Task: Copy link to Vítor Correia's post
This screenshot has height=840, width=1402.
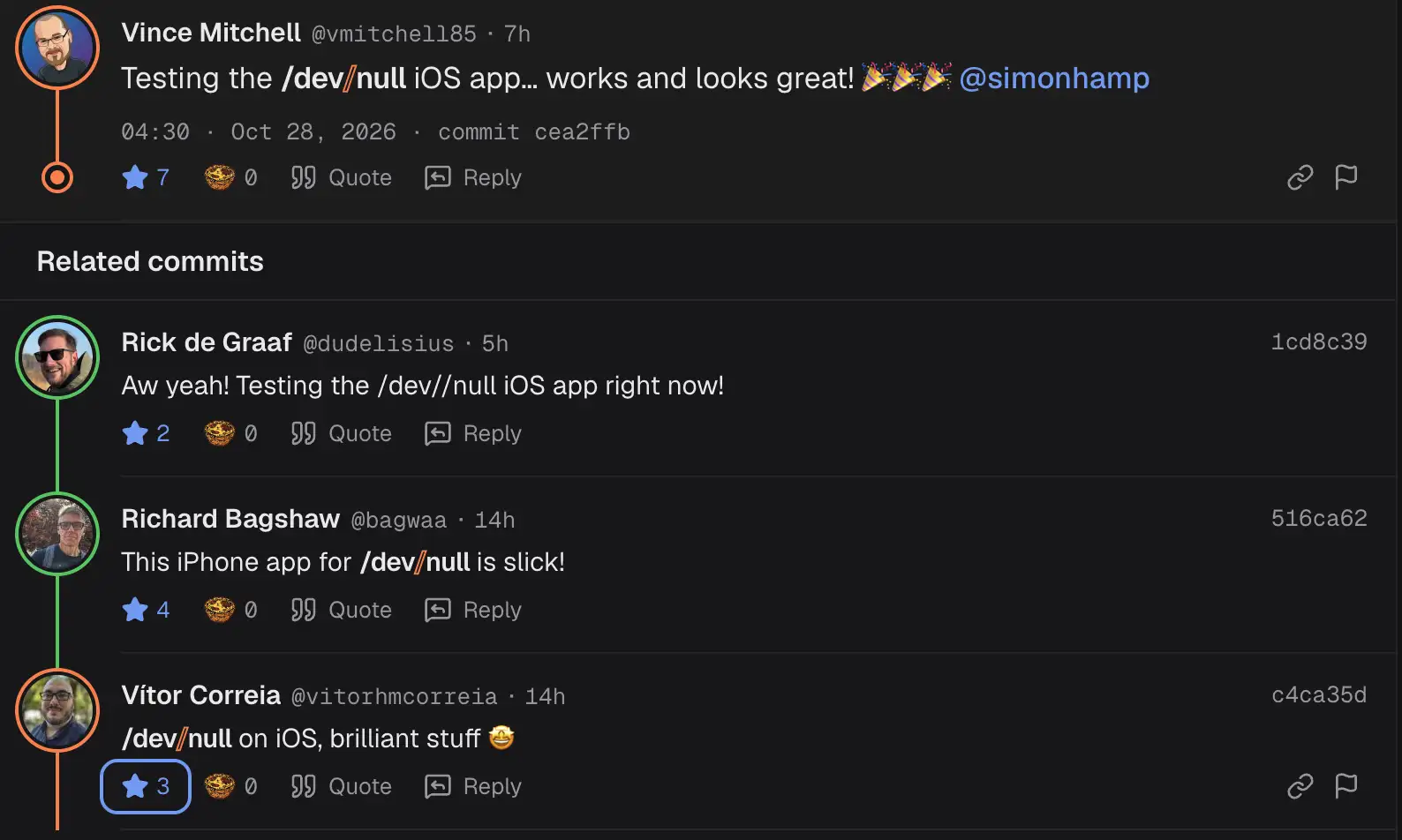Action: coord(1300,786)
